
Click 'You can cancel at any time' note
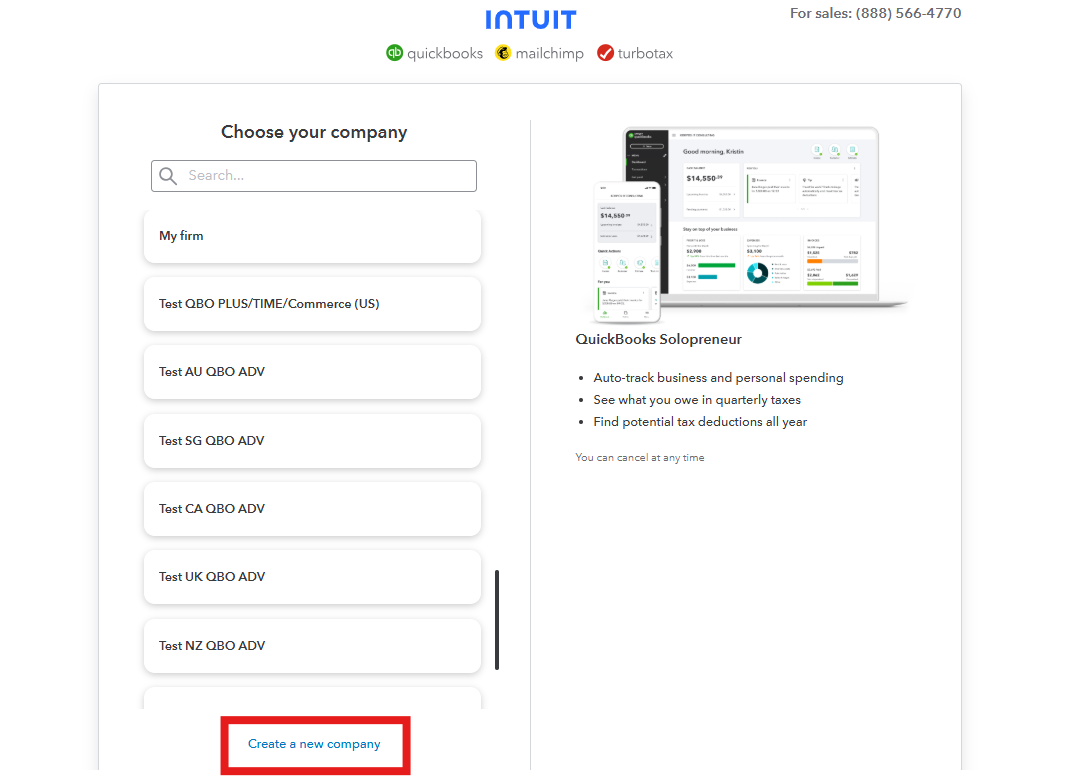(x=640, y=457)
